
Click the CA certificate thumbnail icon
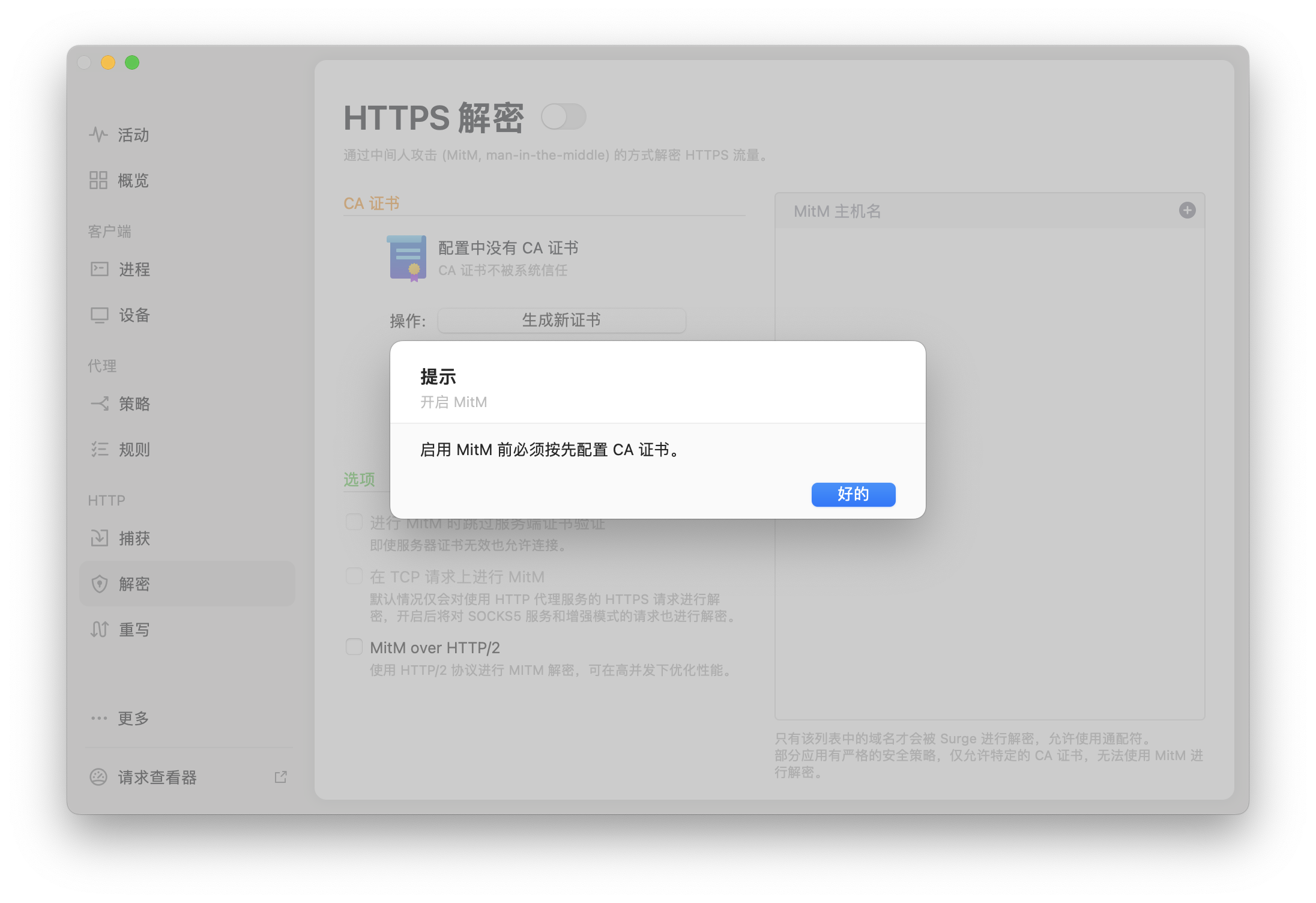[407, 258]
